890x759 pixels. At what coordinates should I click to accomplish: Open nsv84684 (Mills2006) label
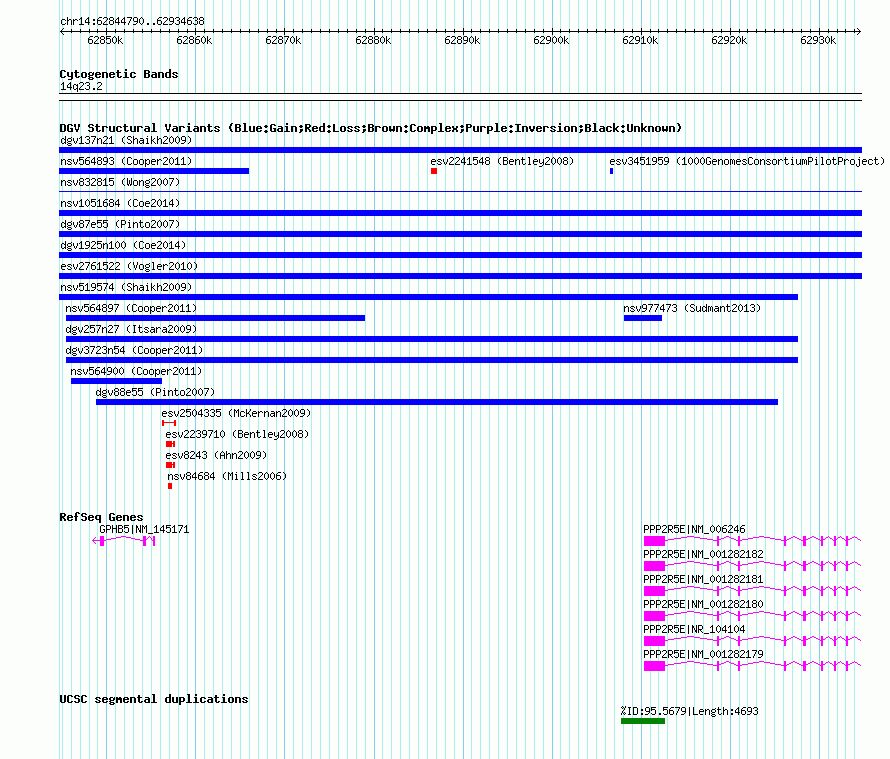[x=227, y=476]
